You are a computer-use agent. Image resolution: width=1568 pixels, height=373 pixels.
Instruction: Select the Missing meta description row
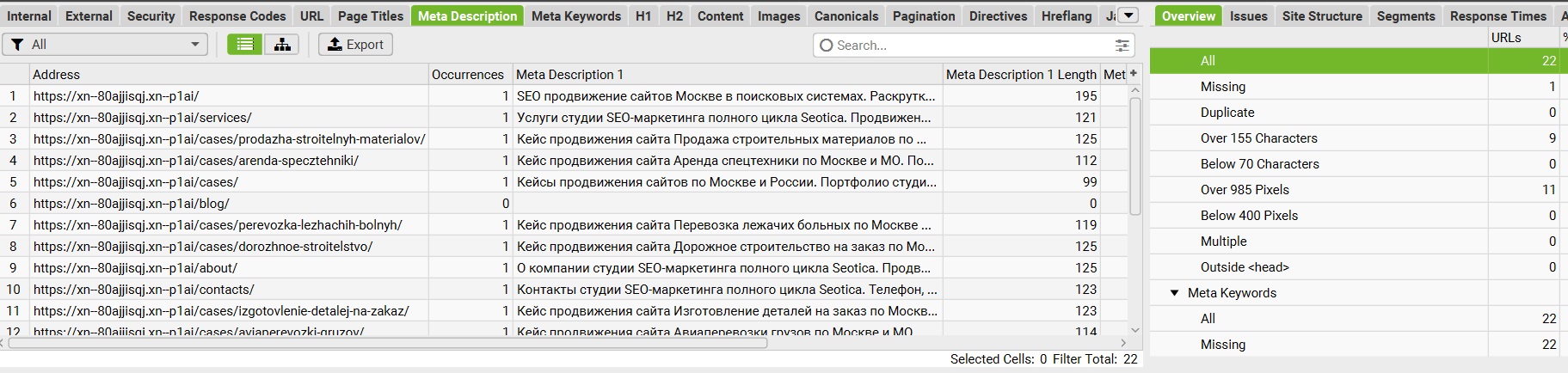click(1222, 87)
